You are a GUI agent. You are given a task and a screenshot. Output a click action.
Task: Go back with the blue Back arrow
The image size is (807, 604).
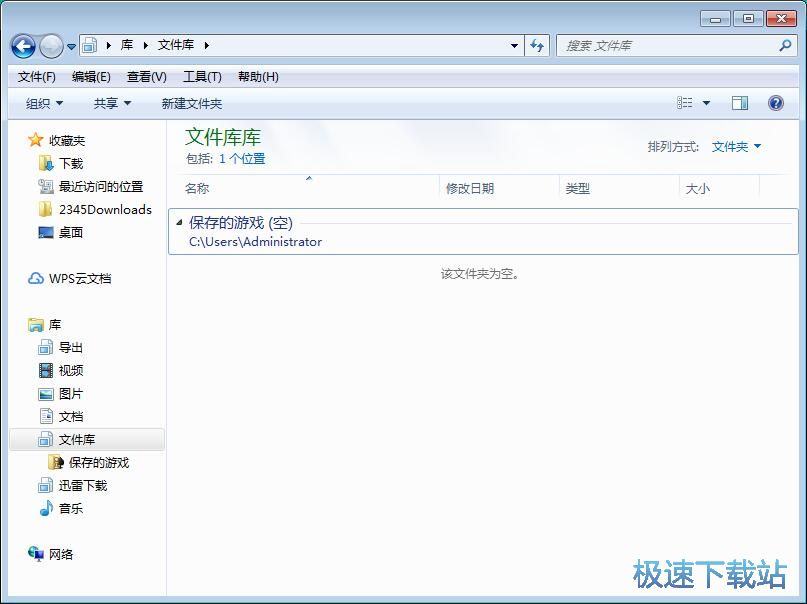[x=23, y=46]
